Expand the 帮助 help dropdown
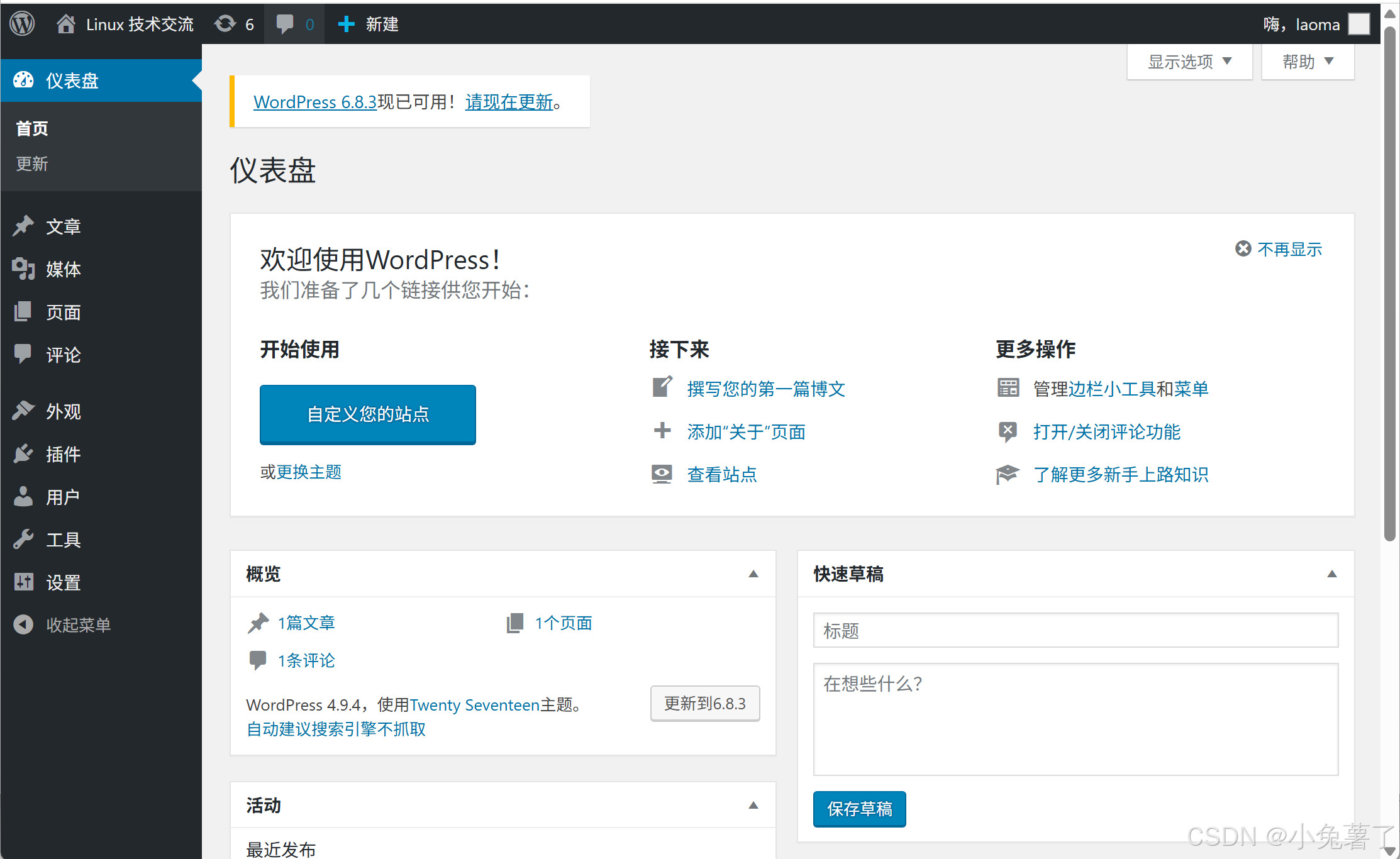 click(1307, 62)
